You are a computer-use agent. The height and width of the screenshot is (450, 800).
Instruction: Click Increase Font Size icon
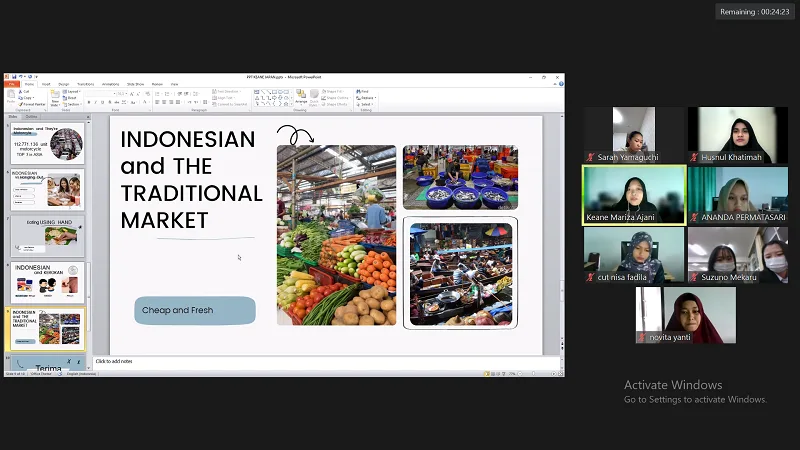132,94
